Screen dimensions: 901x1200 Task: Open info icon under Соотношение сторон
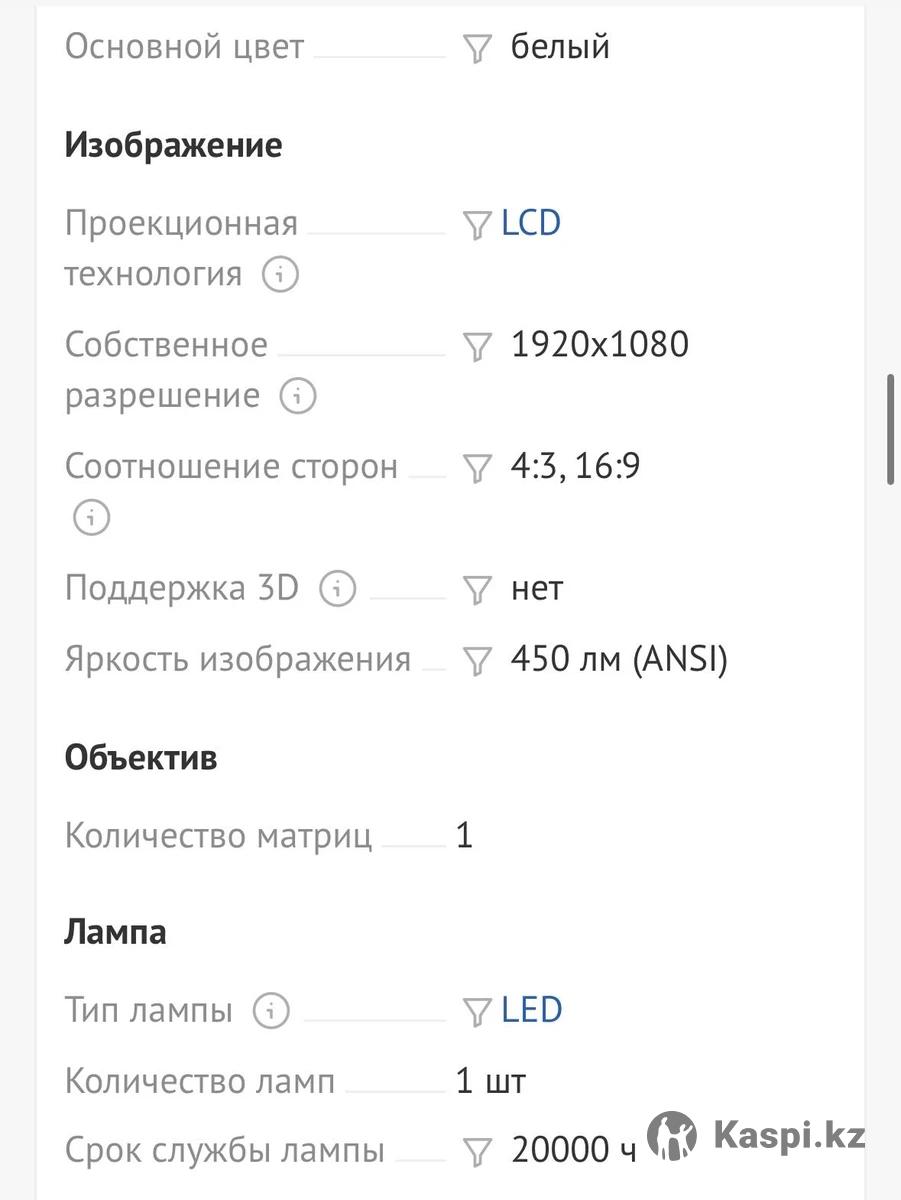(x=91, y=517)
